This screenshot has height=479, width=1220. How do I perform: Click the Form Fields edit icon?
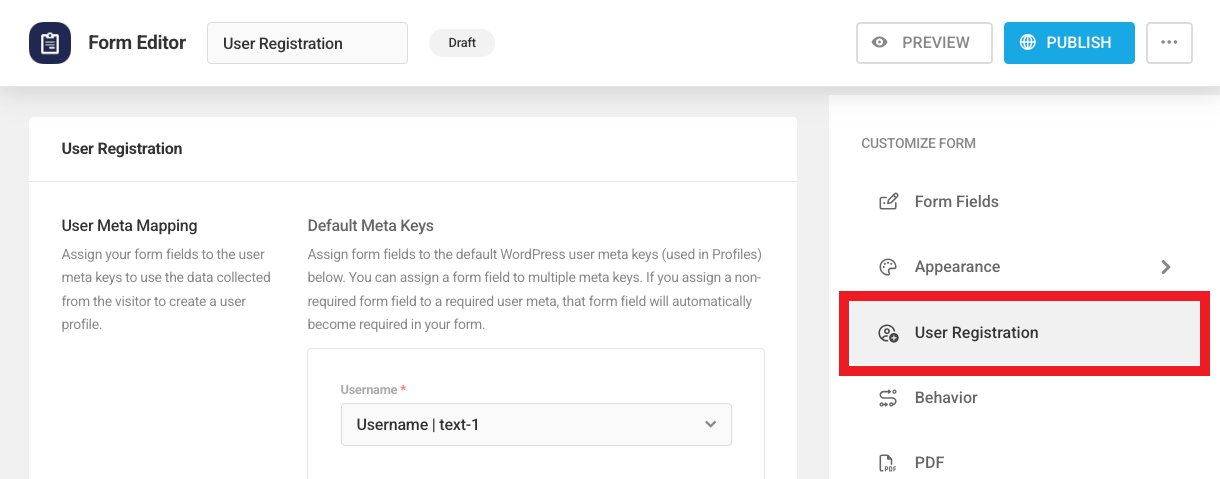point(888,202)
